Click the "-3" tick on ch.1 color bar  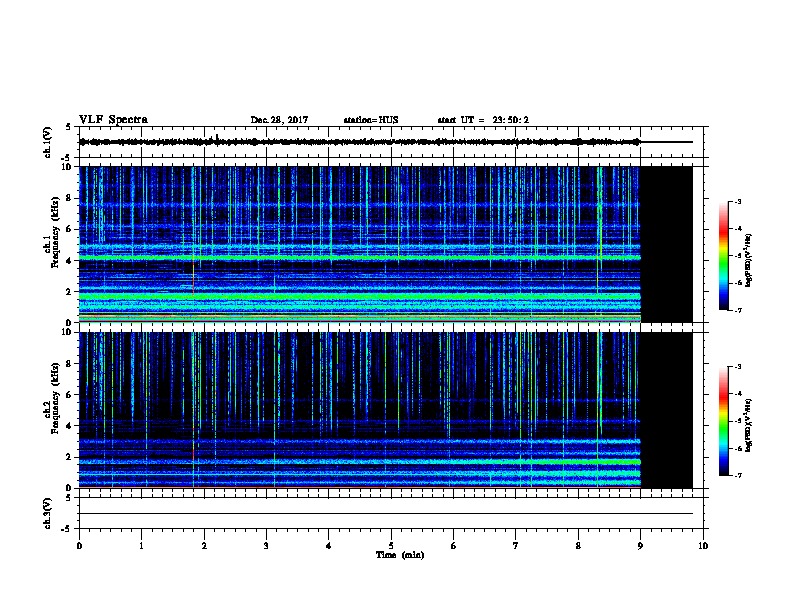click(737, 201)
